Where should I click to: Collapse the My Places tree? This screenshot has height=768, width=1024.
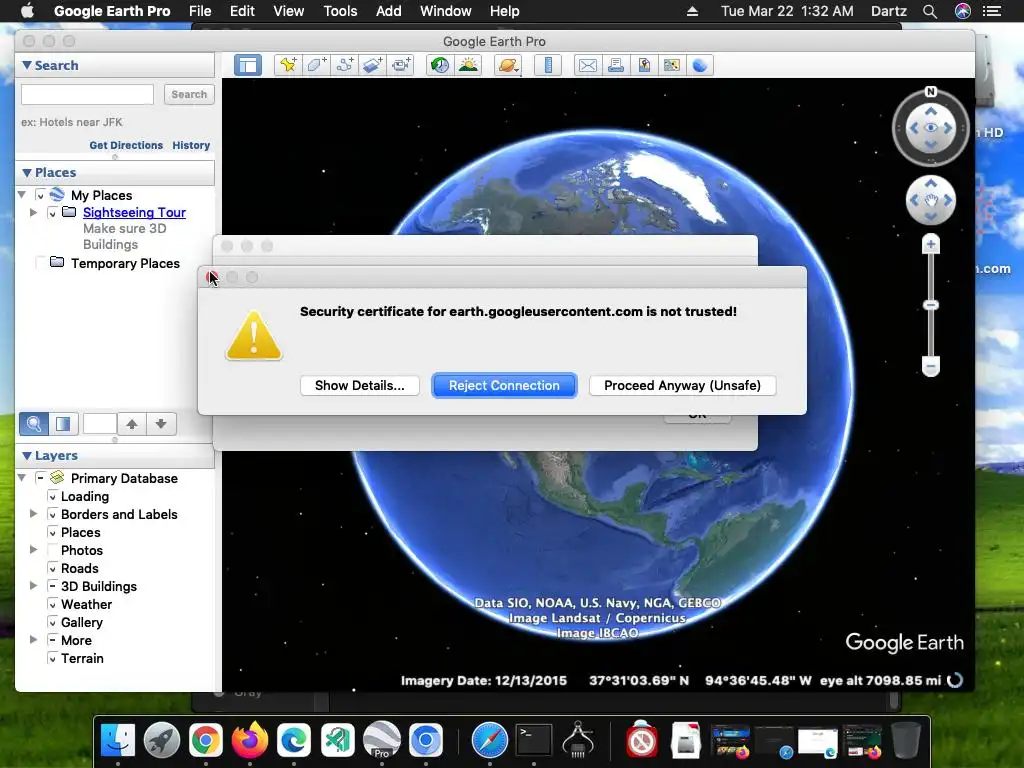pyautogui.click(x=22, y=195)
